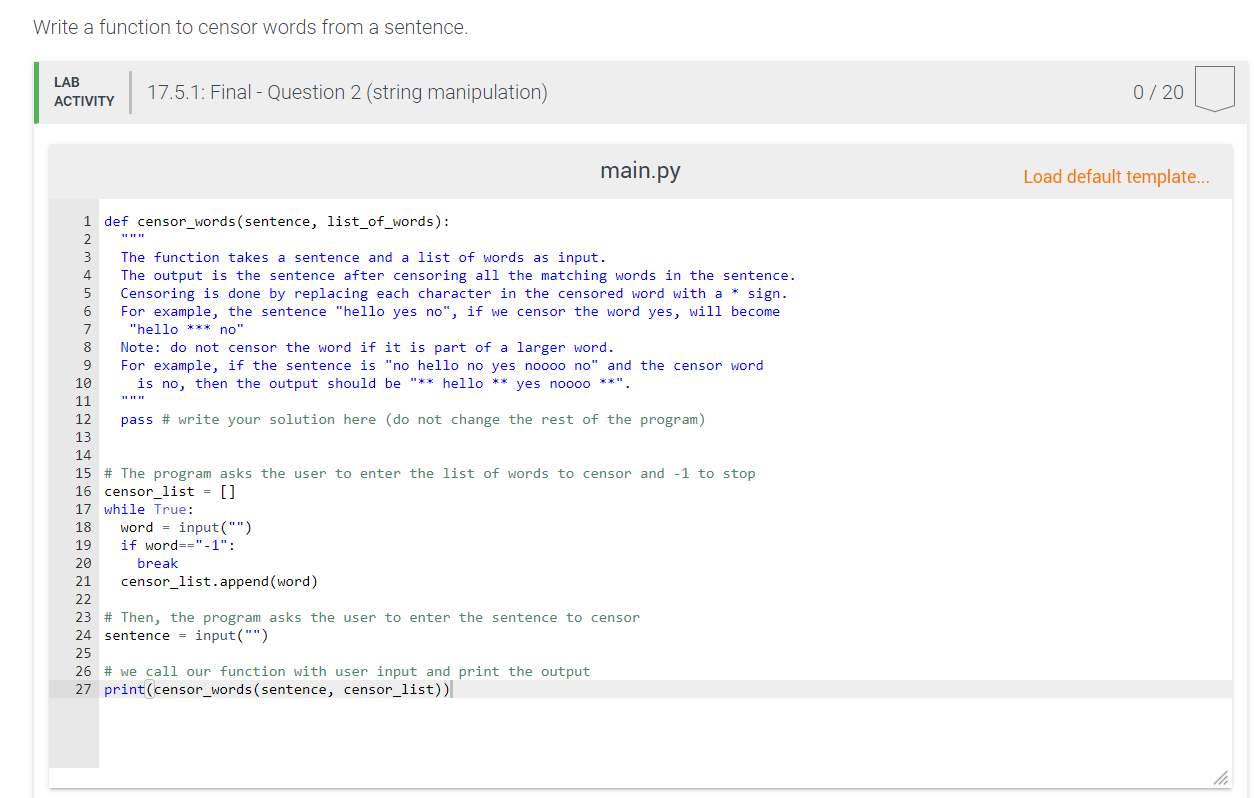1254x798 pixels.
Task: Click the green LAB ACTIVITY sidebar bar
Action: (x=36, y=92)
